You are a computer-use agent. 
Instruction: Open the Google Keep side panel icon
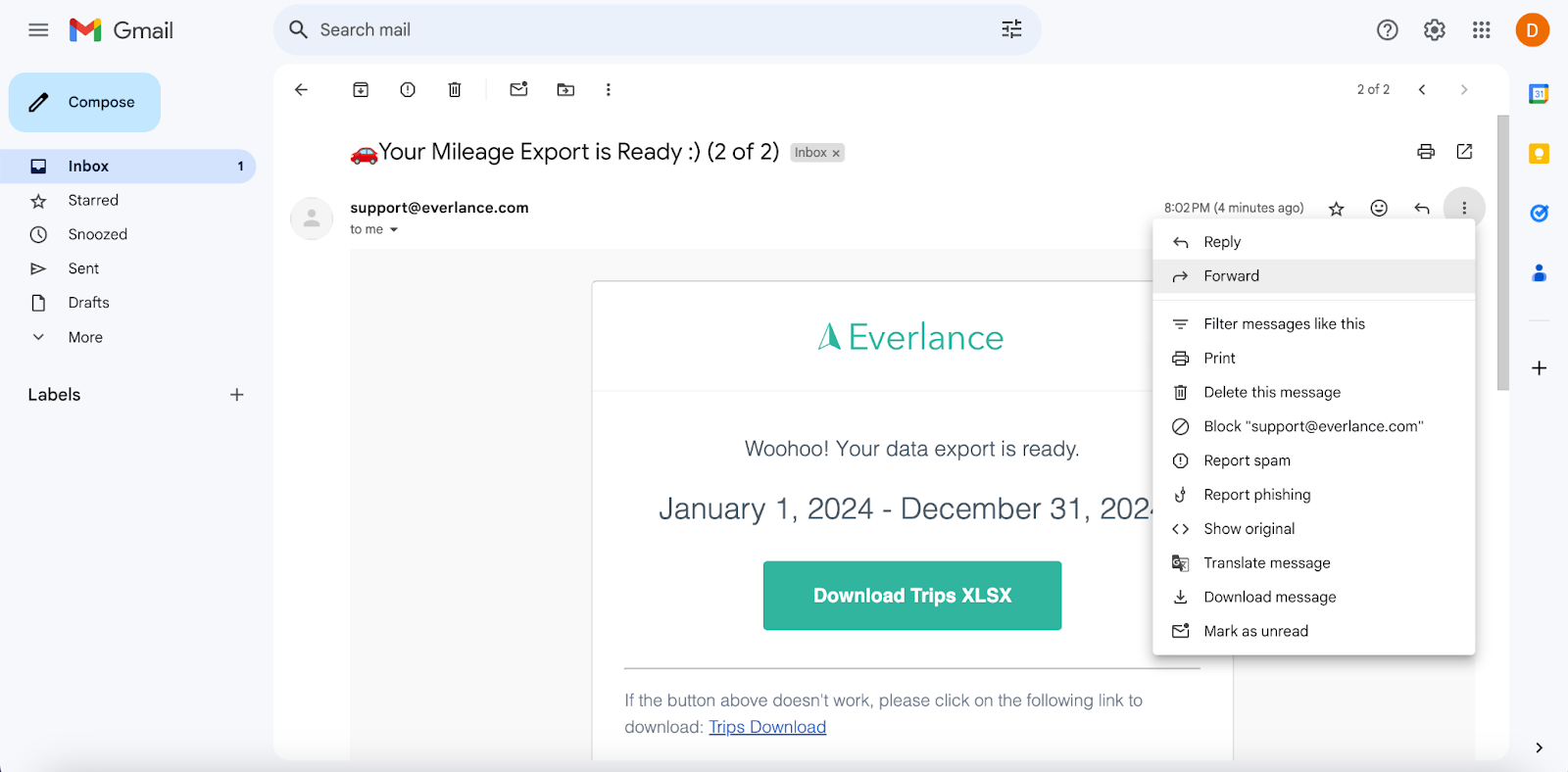(x=1539, y=154)
